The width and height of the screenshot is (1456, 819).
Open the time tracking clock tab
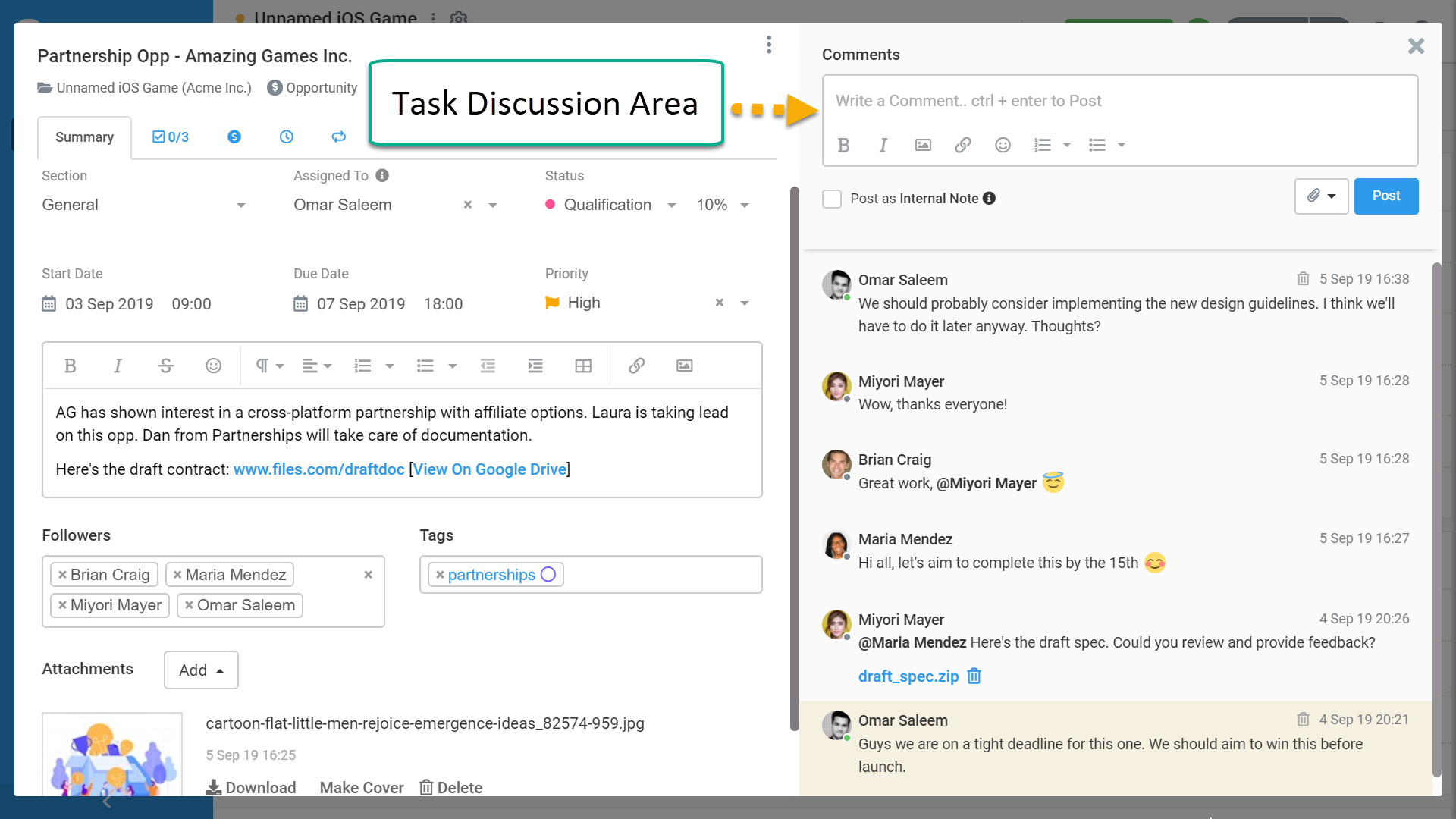point(286,136)
